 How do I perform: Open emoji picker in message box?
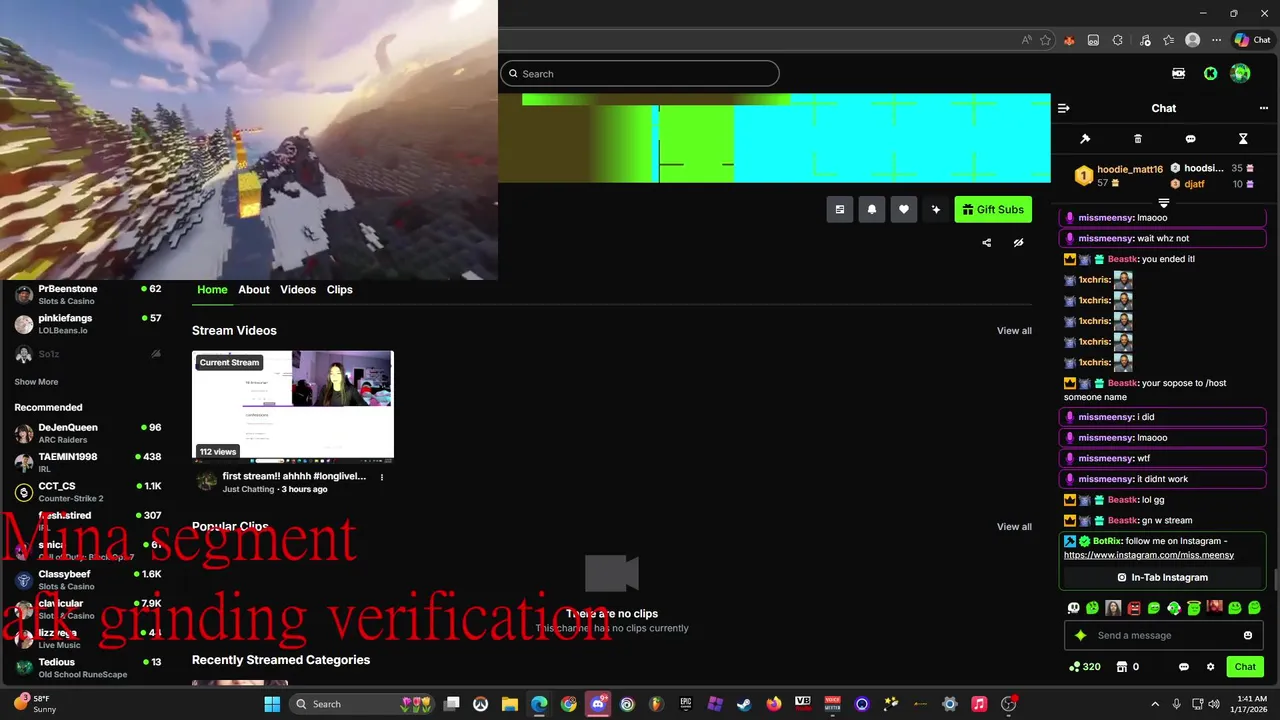click(1248, 635)
